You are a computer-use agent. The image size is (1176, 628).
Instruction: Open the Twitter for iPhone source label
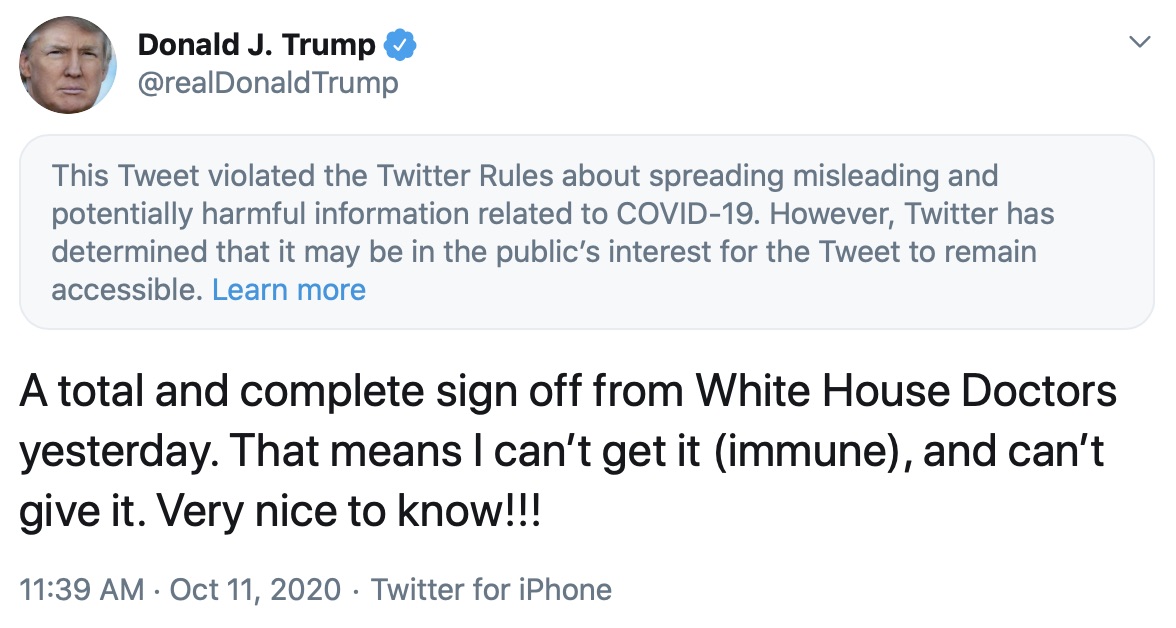tap(491, 590)
